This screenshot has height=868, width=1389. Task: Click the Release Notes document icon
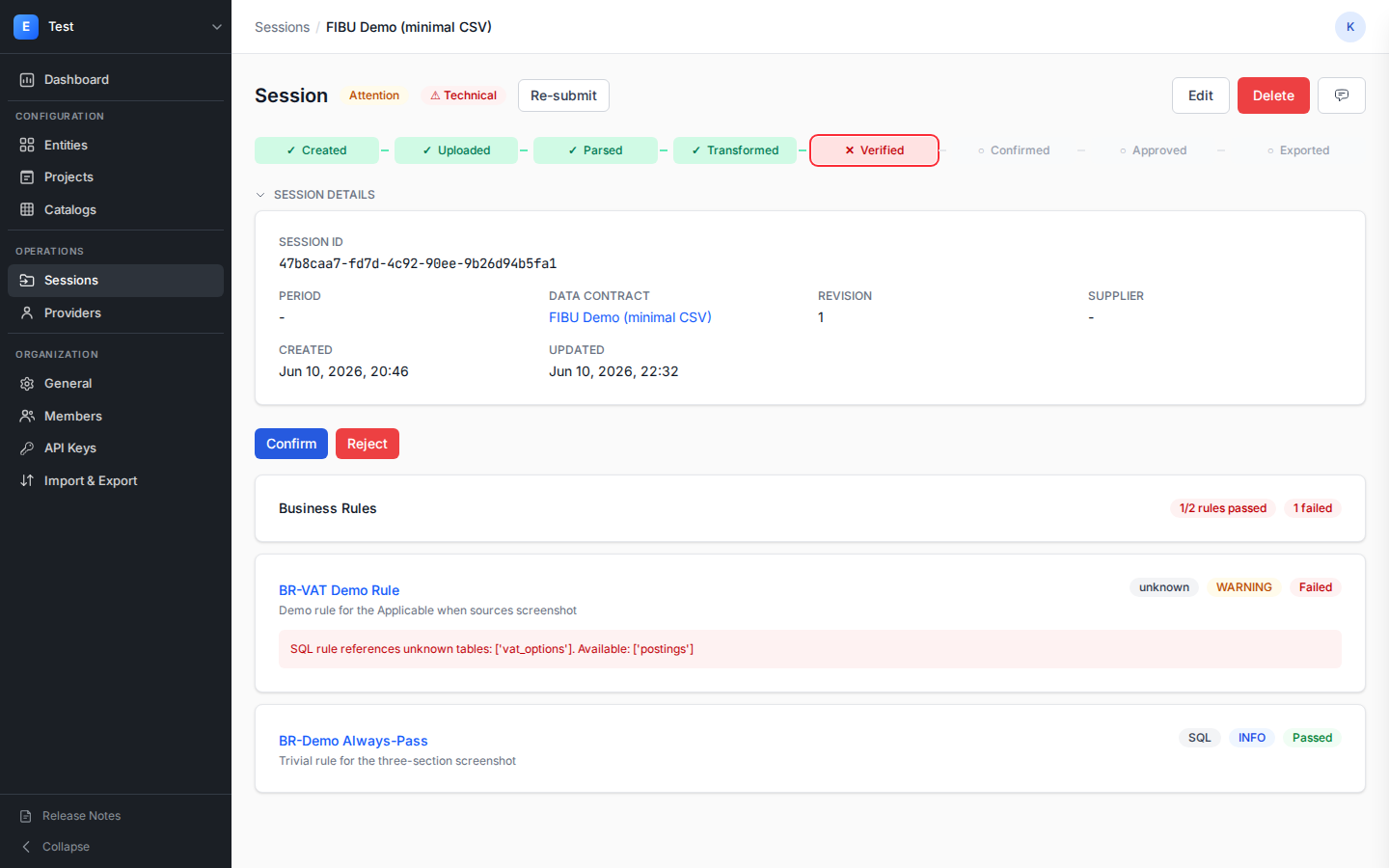point(26,816)
